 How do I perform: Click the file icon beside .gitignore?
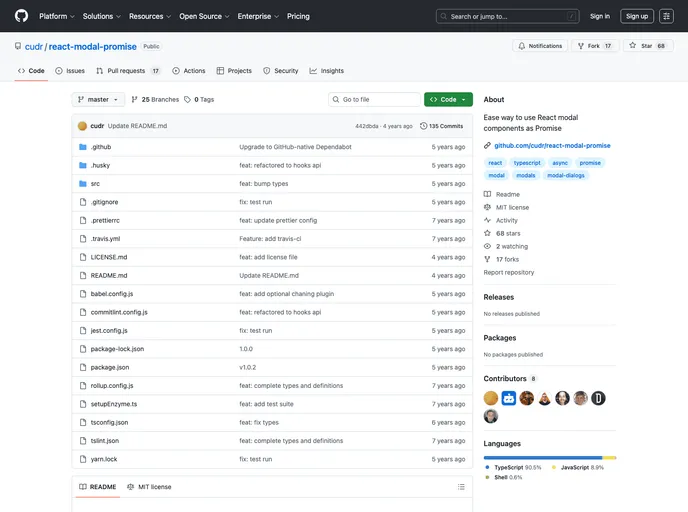(82, 202)
